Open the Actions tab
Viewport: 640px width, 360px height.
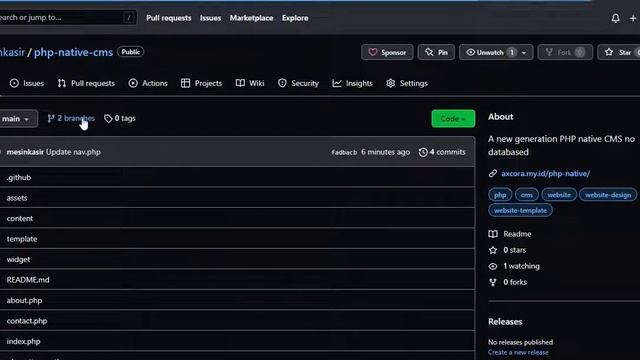point(148,83)
